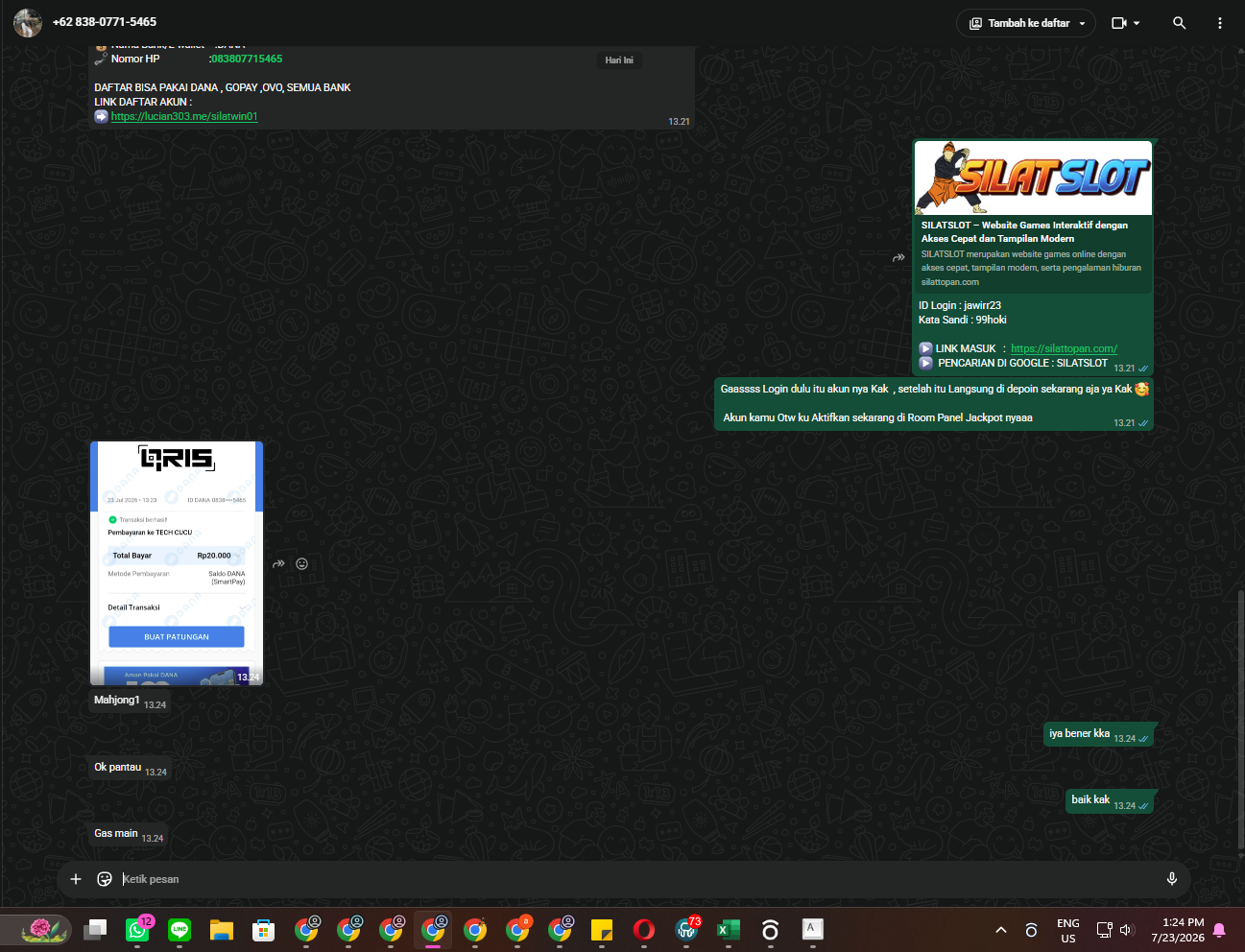
Task: Open contact info for +62 838-0771-5465
Action: click(x=105, y=21)
